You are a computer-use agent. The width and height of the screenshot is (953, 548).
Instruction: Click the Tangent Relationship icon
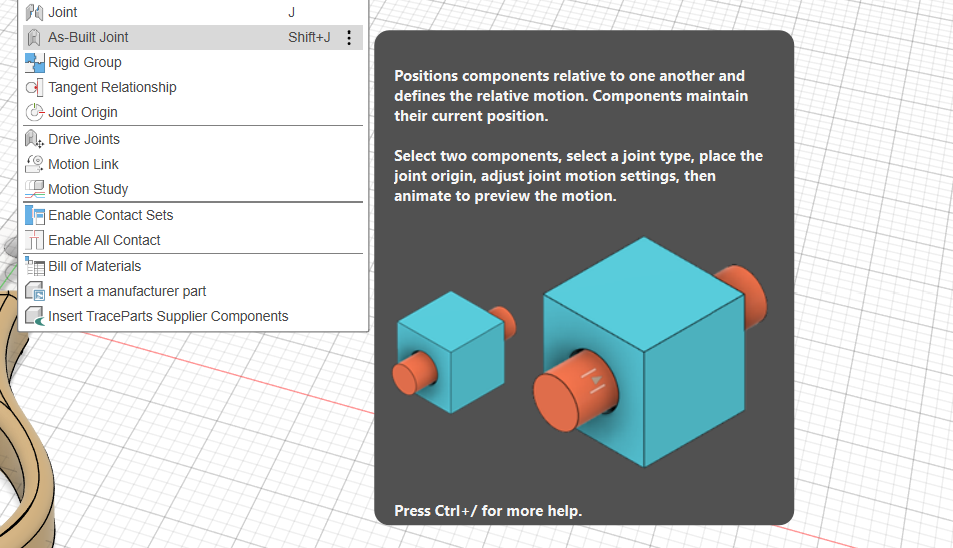coord(35,87)
